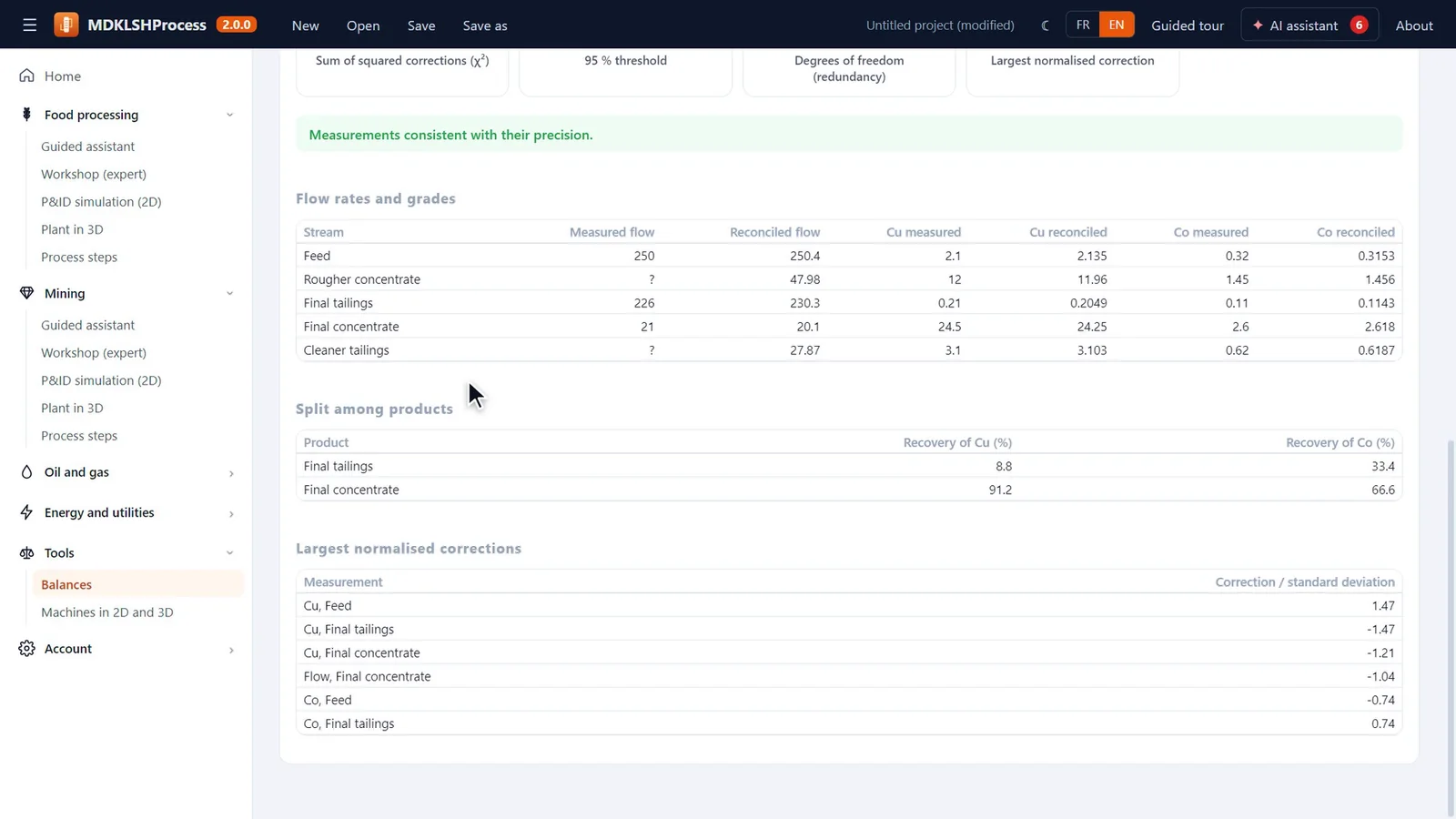Click the Final concentrate Cu recovery 91.2
Screen dimensions: 1456x819
pos(1000,490)
